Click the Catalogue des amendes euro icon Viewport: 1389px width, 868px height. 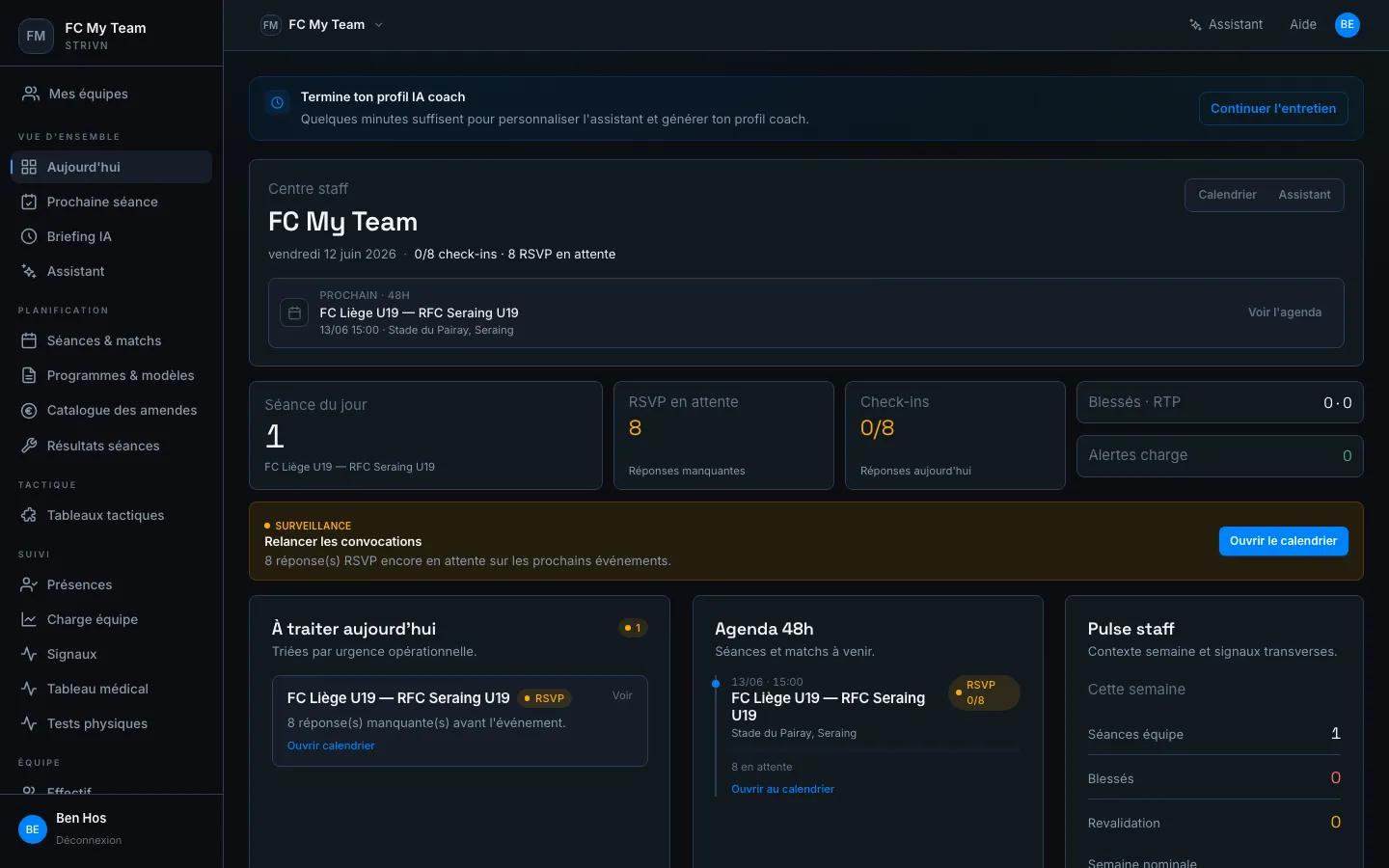click(29, 410)
